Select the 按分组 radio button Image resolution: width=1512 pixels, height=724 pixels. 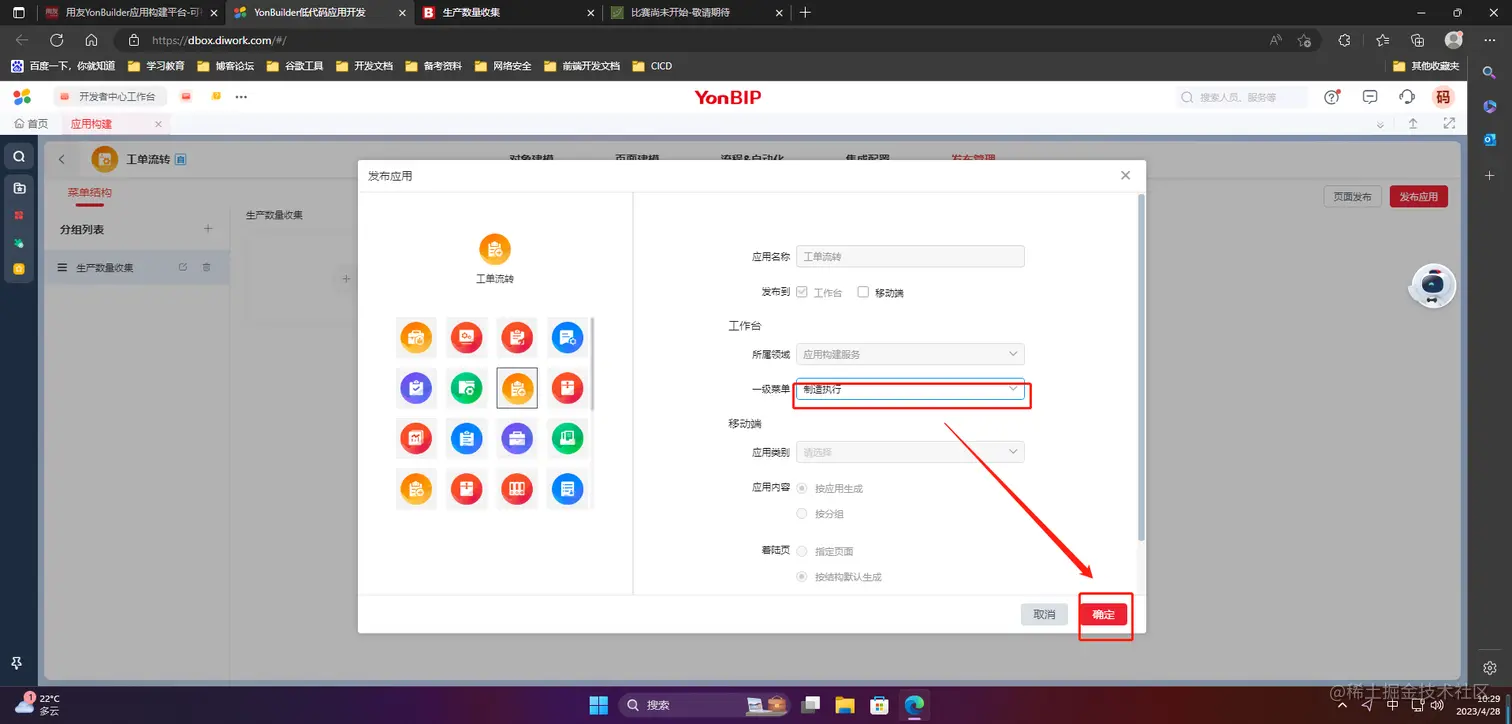pyautogui.click(x=801, y=513)
